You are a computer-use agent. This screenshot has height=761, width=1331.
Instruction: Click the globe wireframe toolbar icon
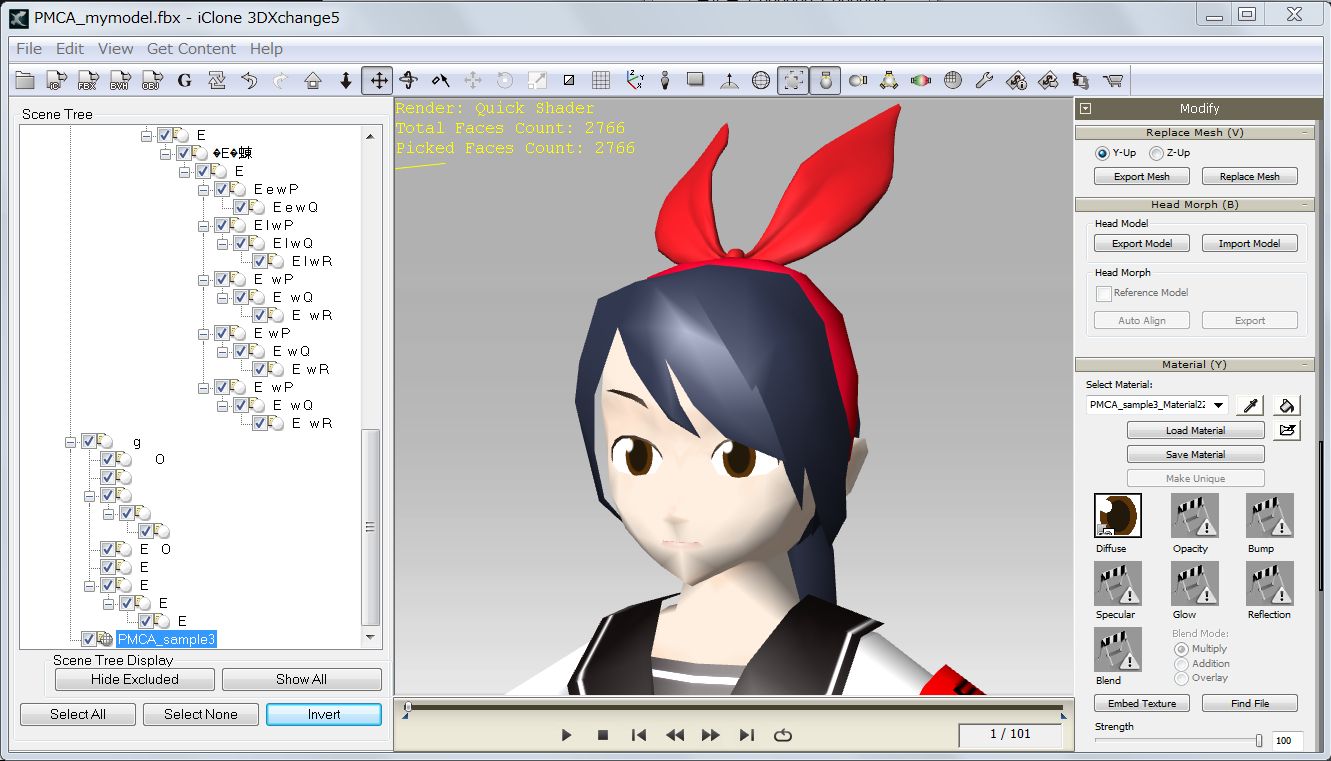click(x=761, y=80)
